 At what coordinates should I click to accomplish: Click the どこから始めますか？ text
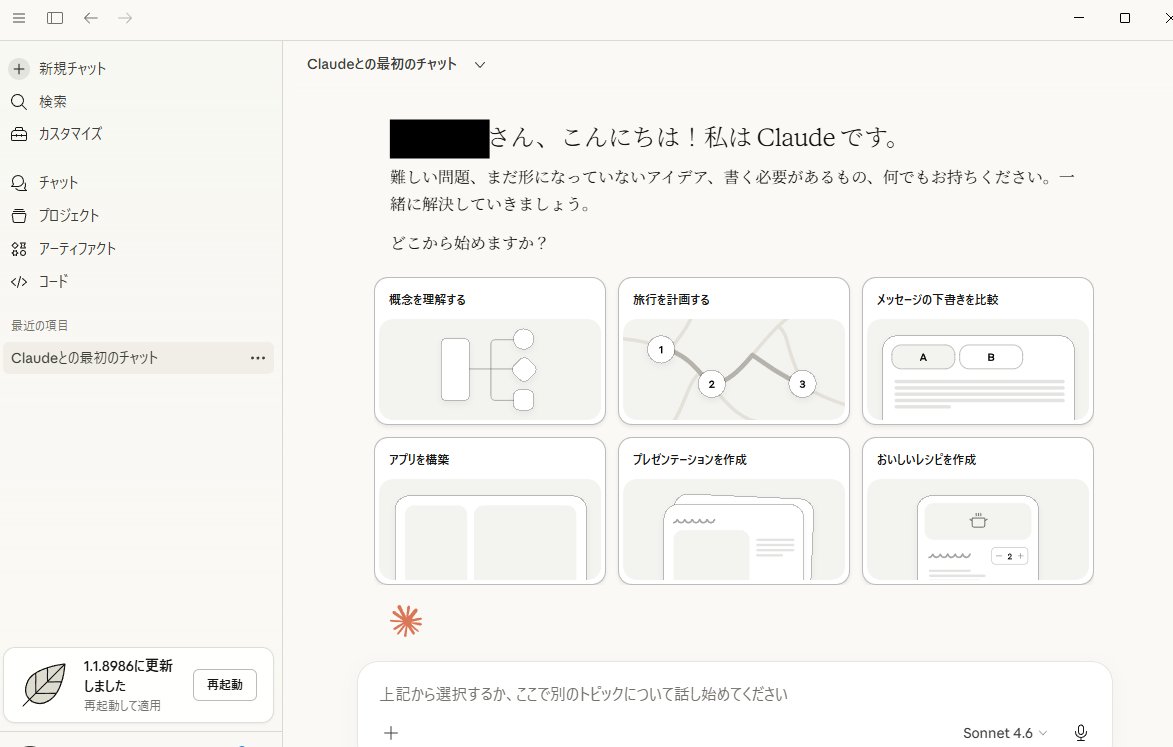point(469,243)
